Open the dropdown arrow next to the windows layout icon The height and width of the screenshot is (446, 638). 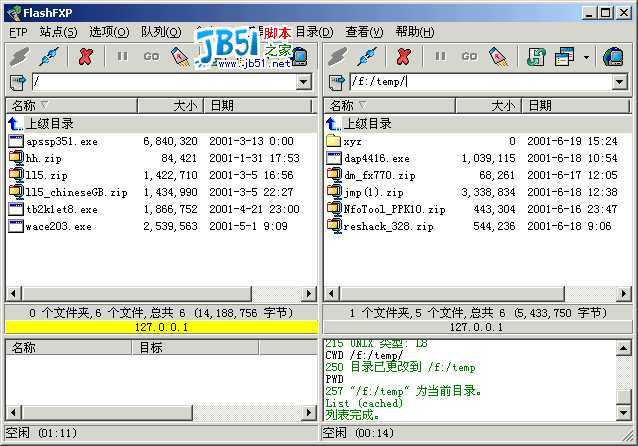click(x=586, y=57)
